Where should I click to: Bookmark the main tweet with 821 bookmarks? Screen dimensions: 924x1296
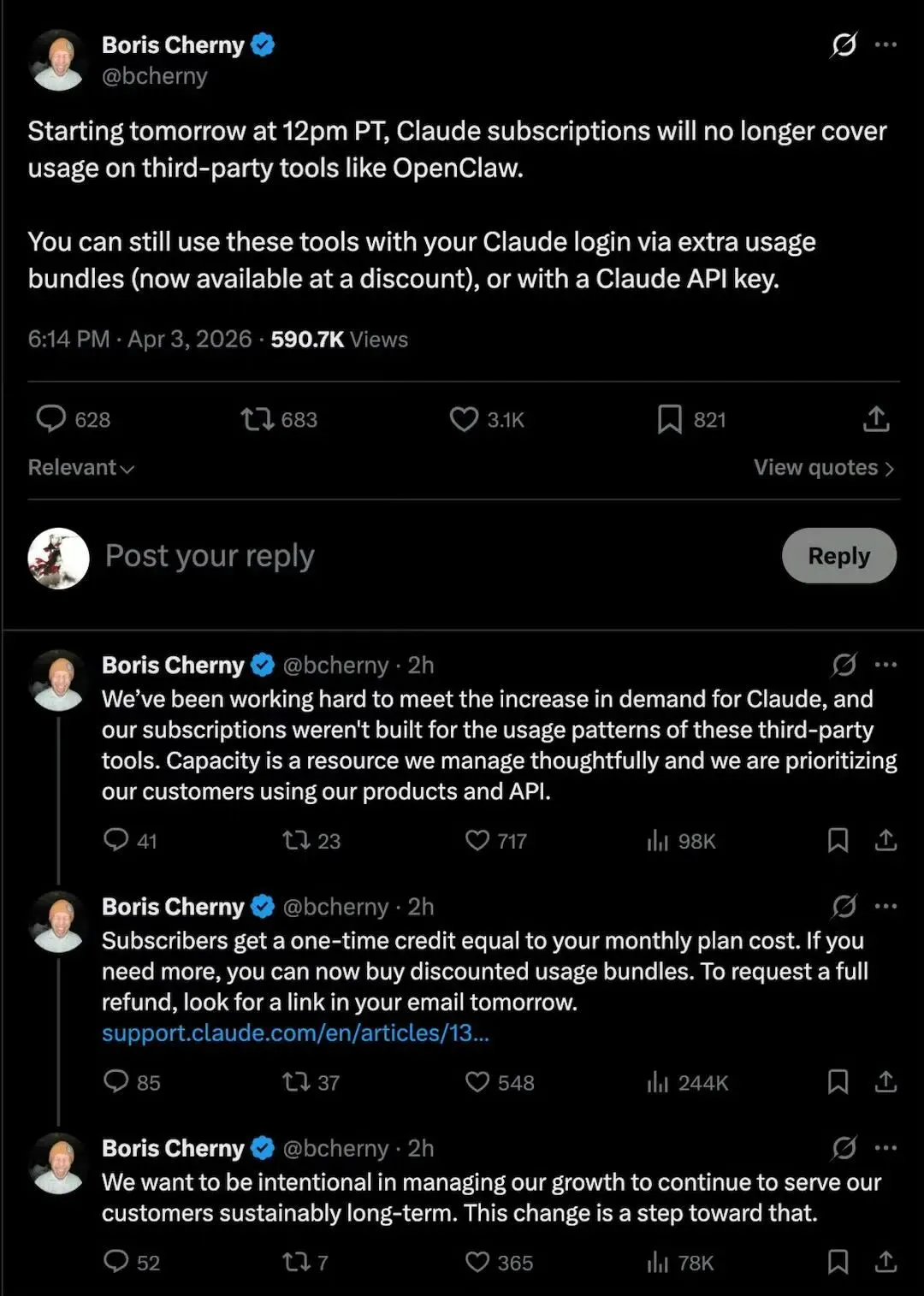click(x=669, y=419)
